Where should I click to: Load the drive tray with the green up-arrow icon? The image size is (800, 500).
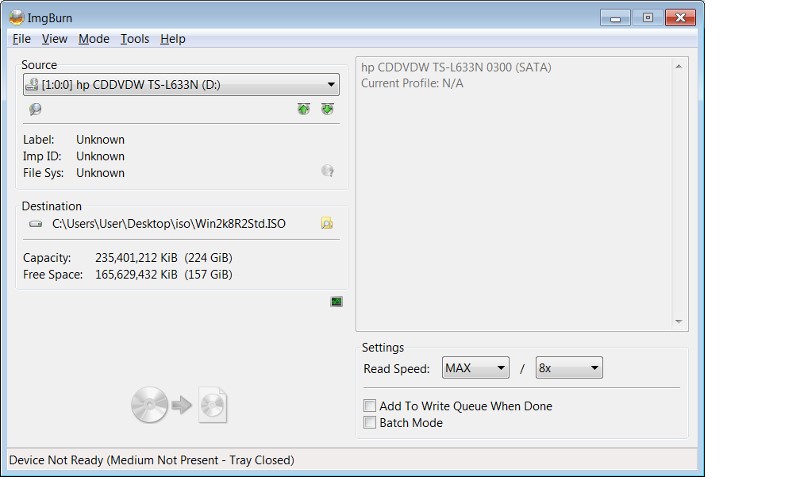click(304, 109)
